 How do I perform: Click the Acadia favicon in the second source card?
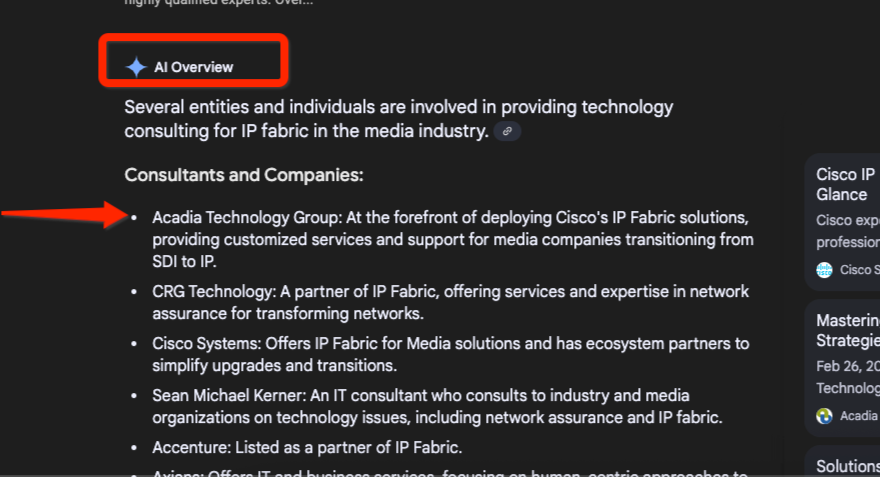click(x=824, y=415)
